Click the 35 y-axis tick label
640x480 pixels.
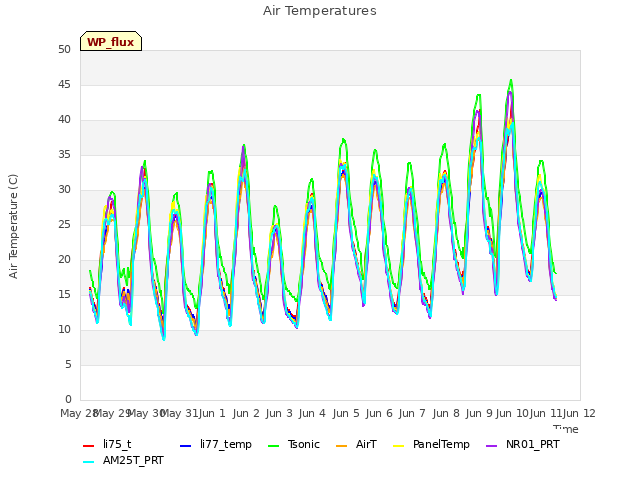point(64,154)
